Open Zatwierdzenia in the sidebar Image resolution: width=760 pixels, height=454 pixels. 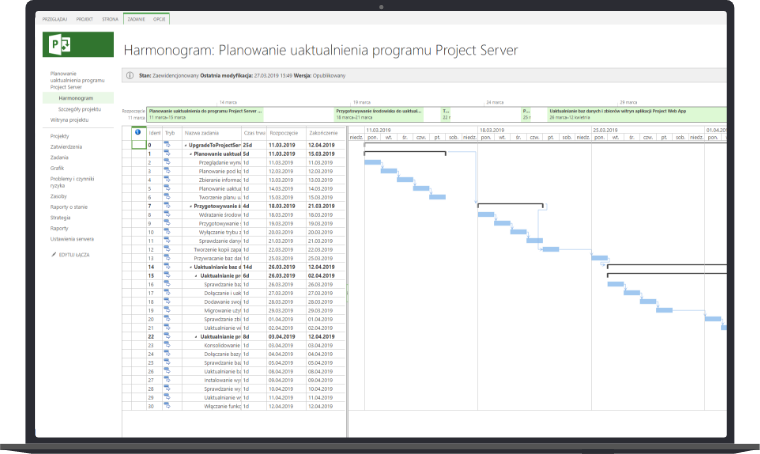click(66, 147)
